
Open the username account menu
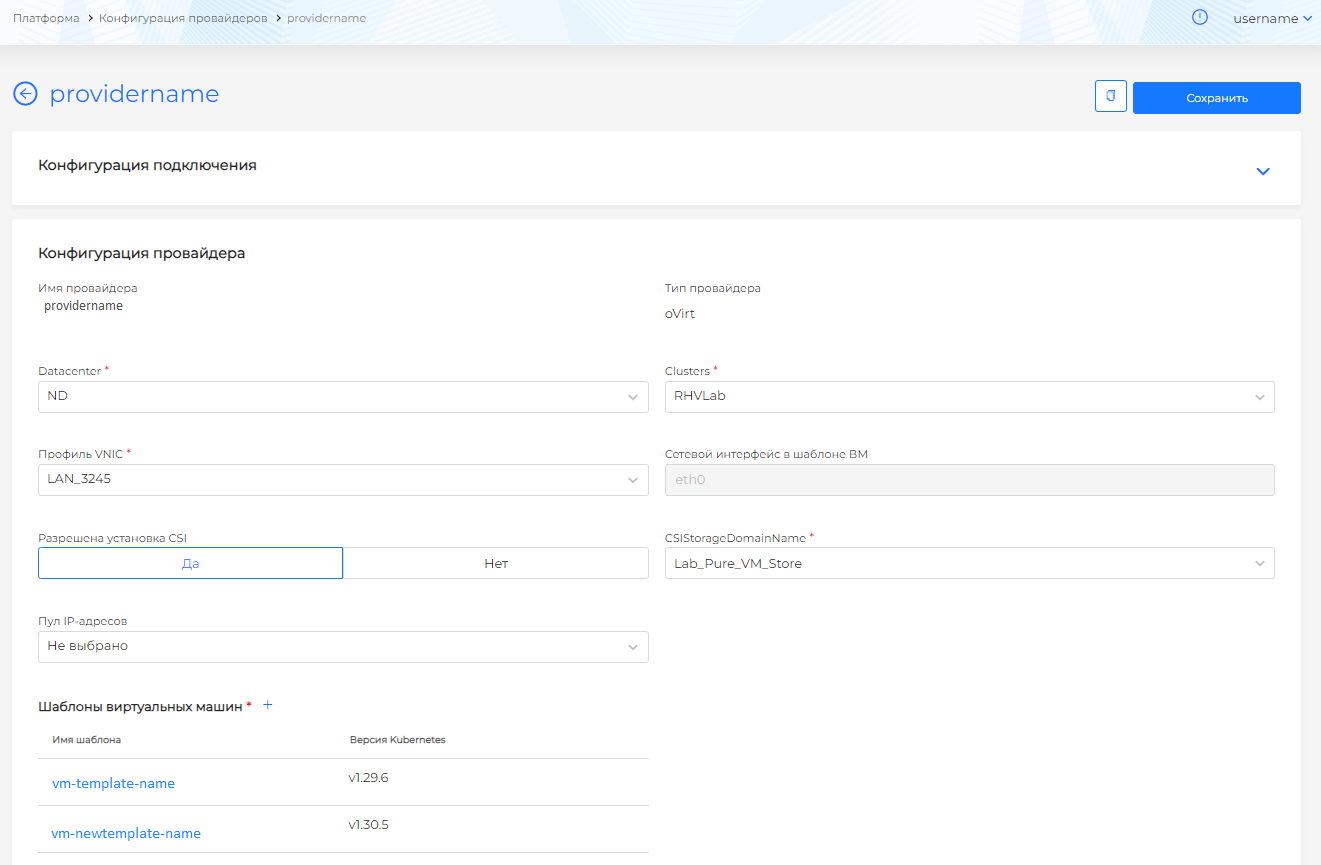[x=1271, y=18]
